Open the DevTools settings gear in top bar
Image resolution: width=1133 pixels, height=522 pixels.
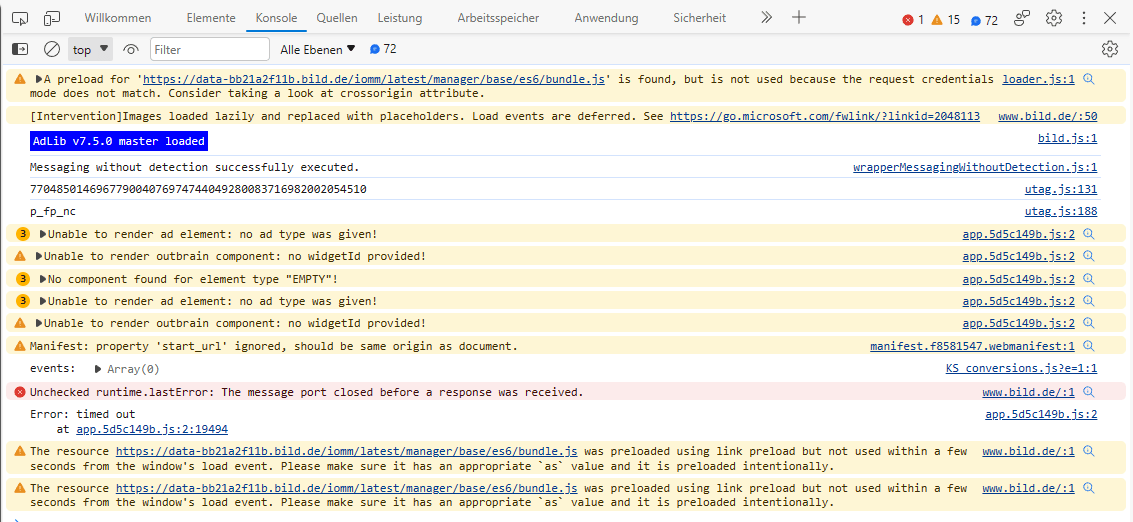tap(1054, 18)
